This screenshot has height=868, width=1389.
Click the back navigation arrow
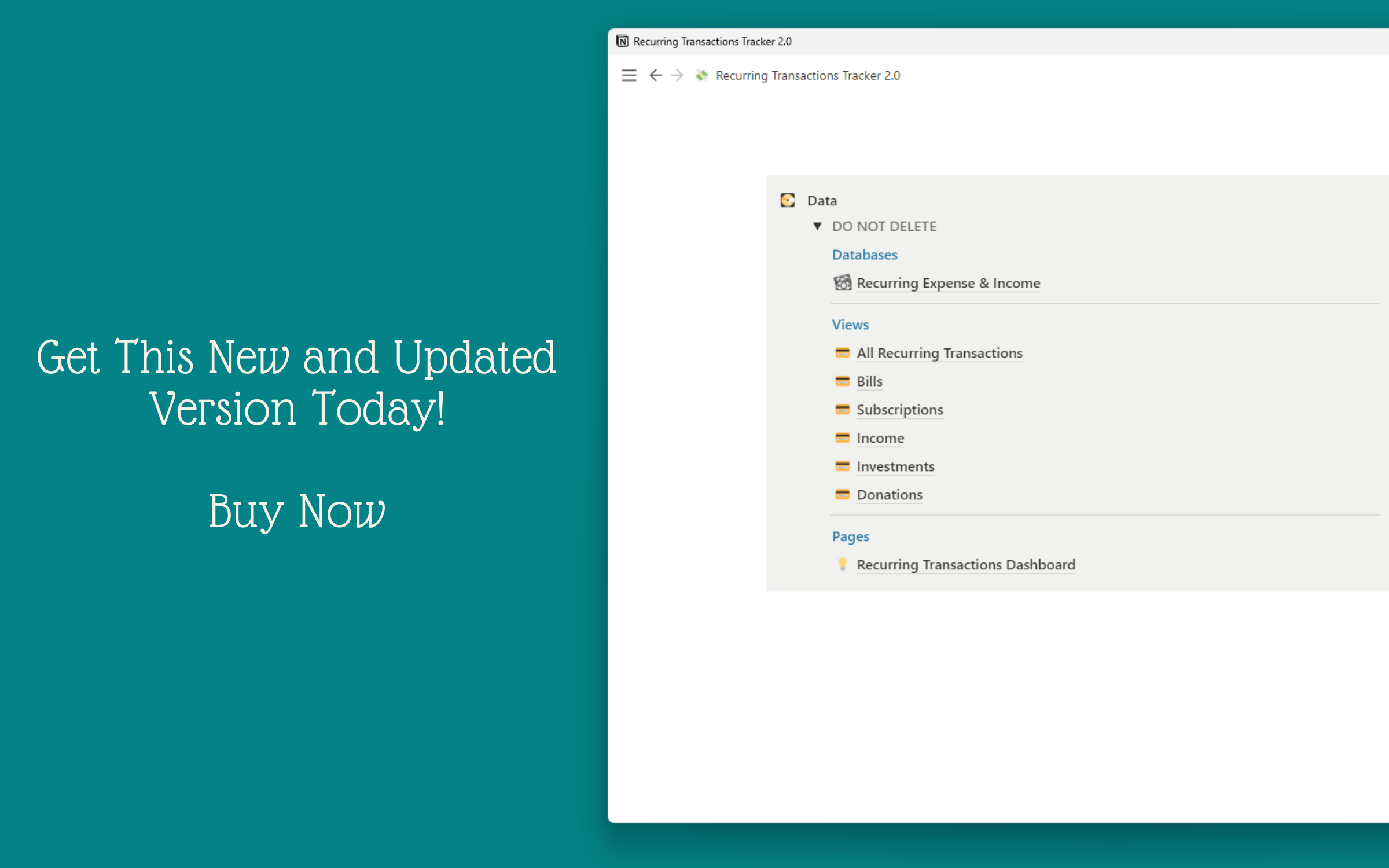click(x=655, y=75)
